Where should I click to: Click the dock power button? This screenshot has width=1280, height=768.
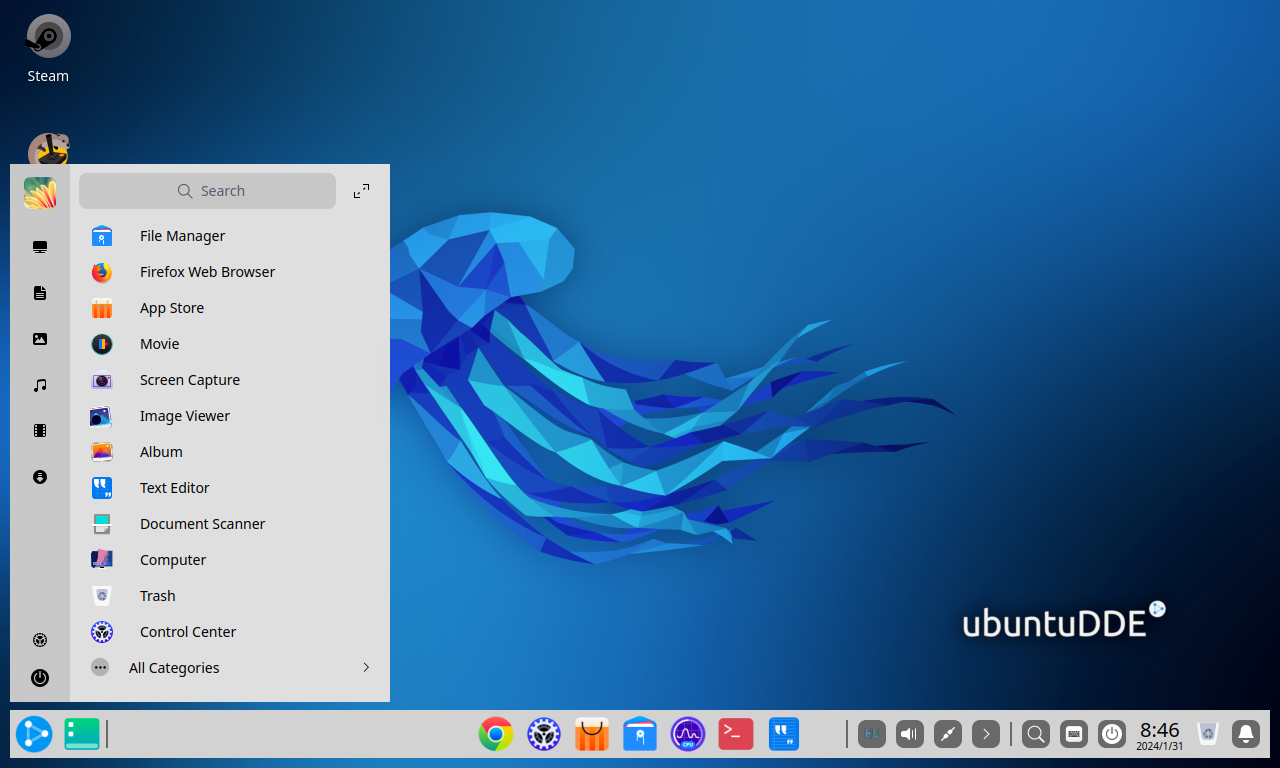1112,734
